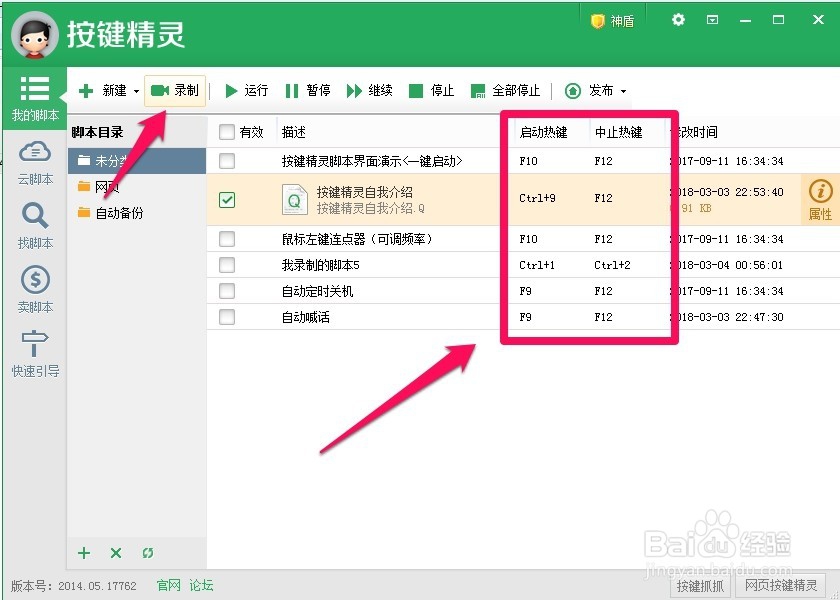Sort by the 描述 column header

point(294,132)
